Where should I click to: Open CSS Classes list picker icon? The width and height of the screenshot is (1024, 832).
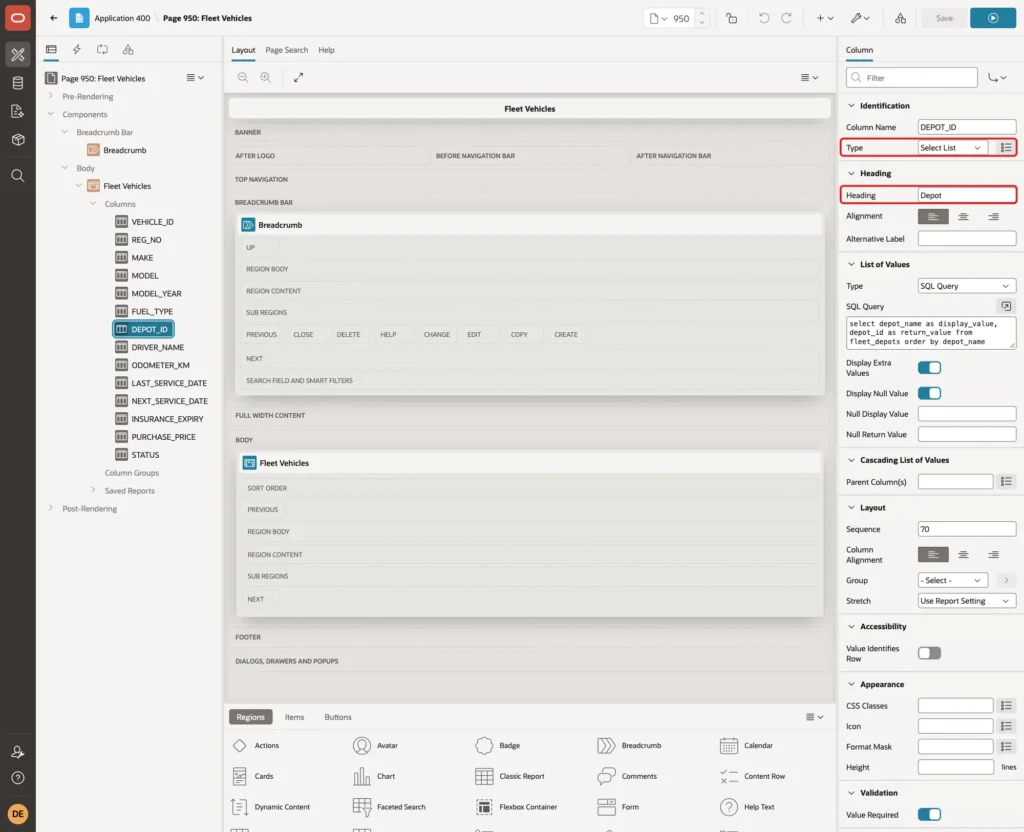coord(1006,706)
